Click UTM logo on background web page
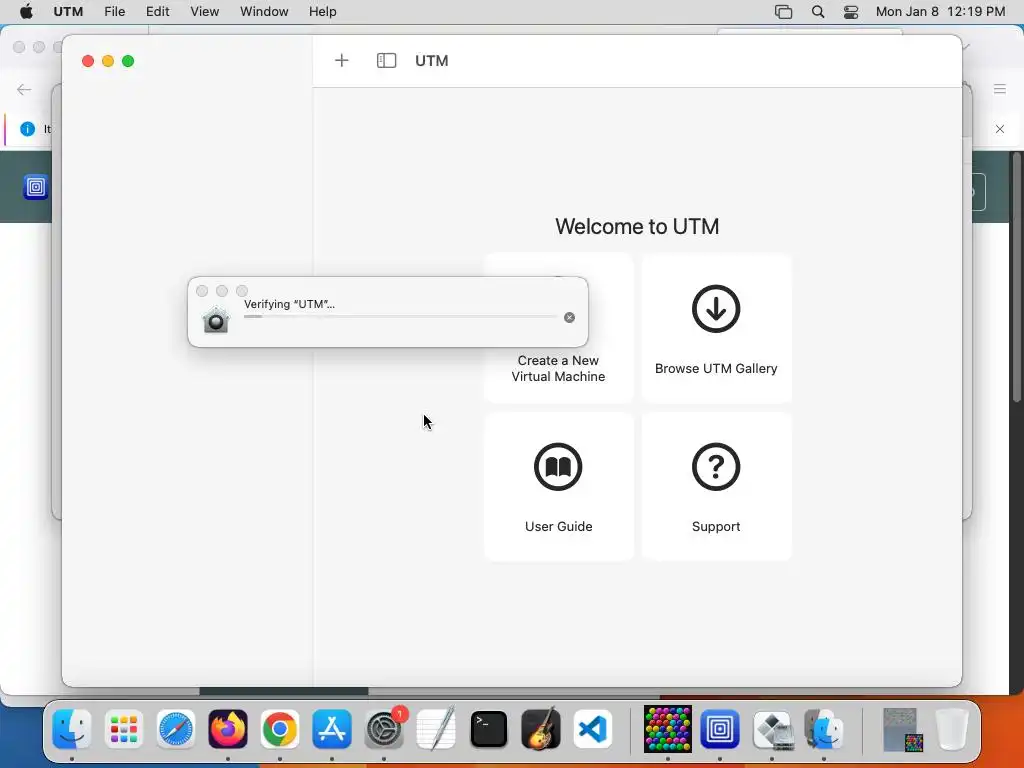The image size is (1024, 768). (35, 187)
